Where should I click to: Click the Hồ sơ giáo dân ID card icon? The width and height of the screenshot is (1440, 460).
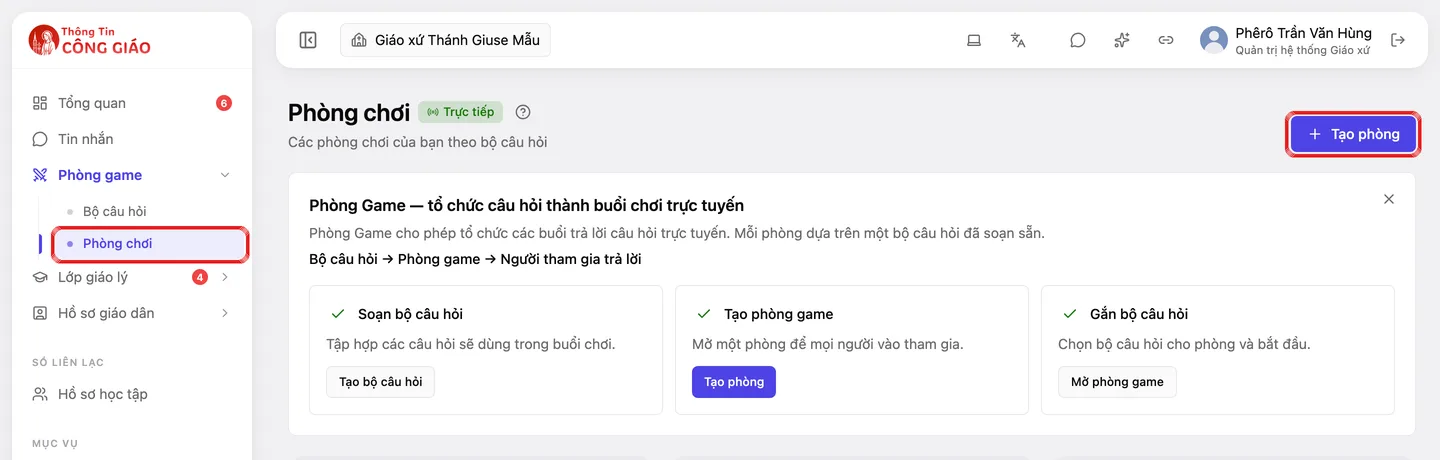(40, 313)
